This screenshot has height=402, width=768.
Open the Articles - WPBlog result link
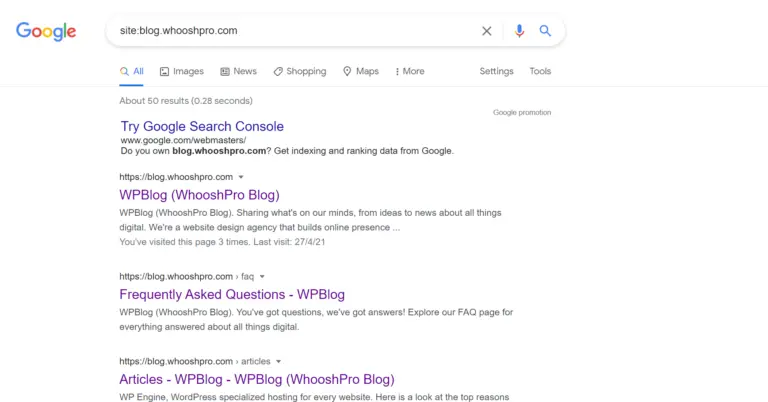257,379
